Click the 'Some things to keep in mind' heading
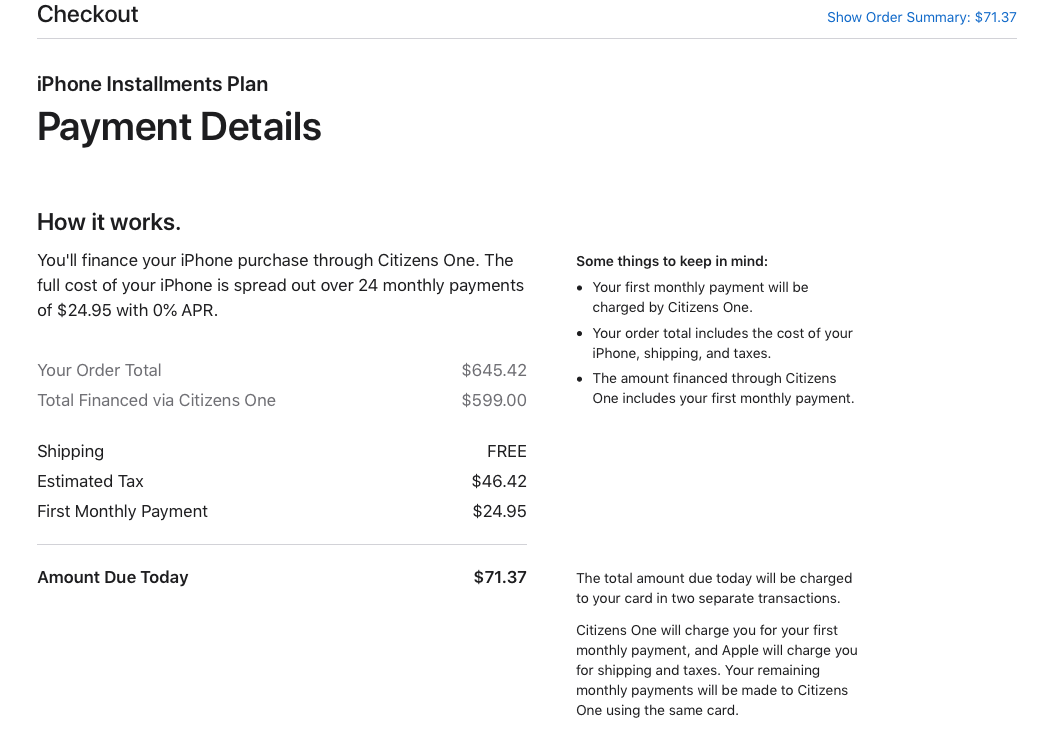The image size is (1038, 739). pyautogui.click(x=672, y=261)
